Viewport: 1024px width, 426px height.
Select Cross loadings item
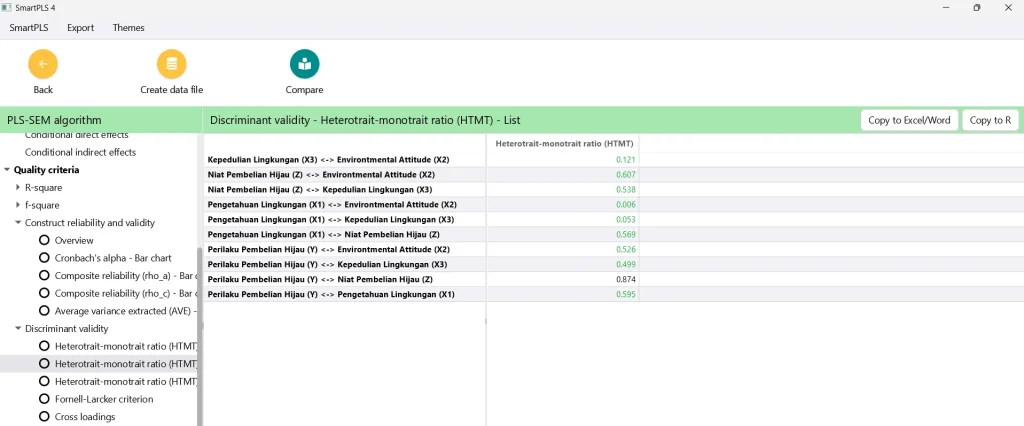coord(44,417)
